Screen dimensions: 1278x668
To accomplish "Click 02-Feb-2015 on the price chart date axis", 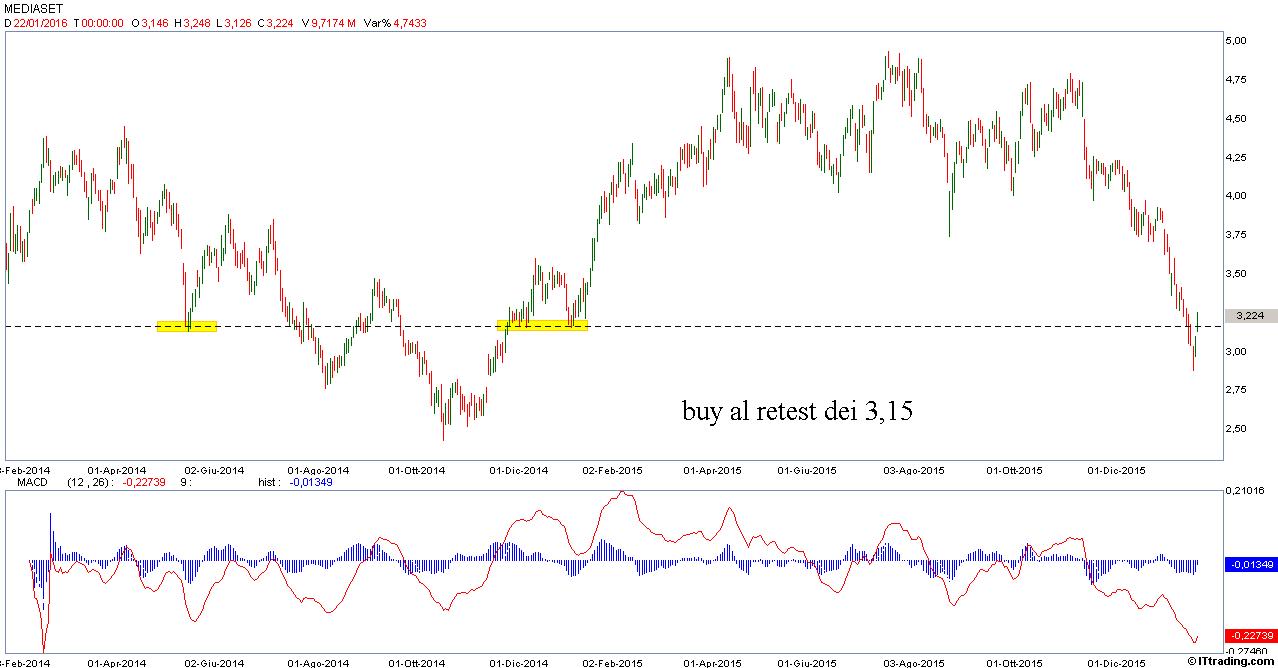I will (x=613, y=469).
